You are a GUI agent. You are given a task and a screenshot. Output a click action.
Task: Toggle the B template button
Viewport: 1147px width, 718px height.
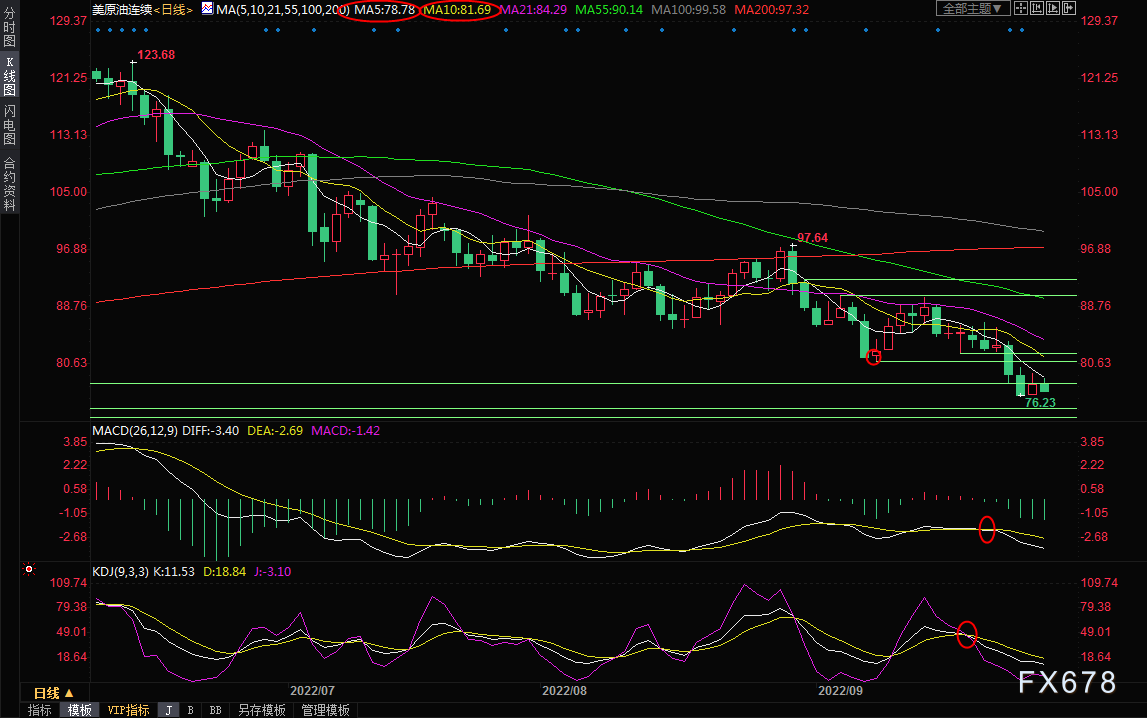[x=190, y=710]
